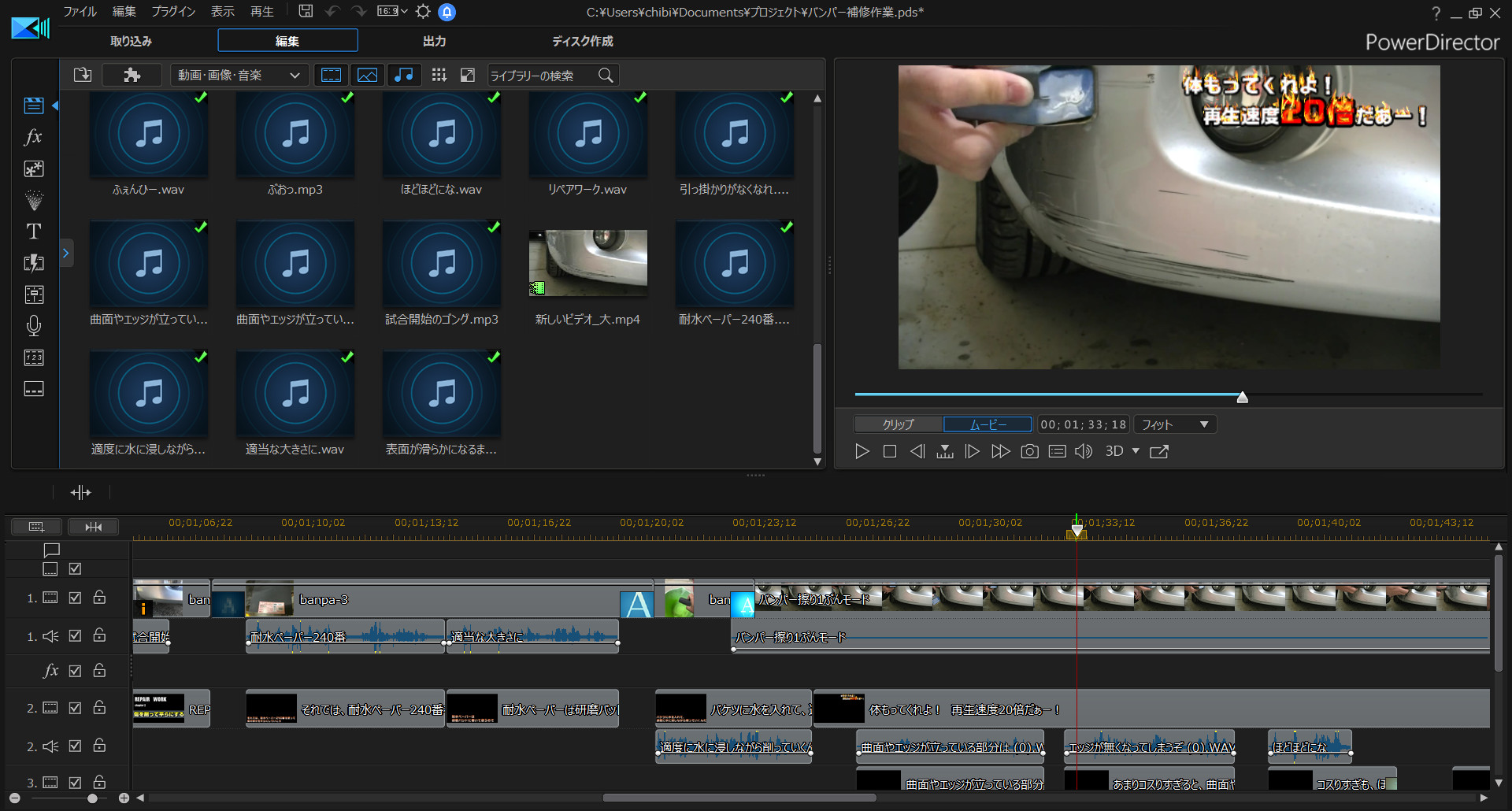
Task: Toggle fx track enable checkbox
Action: pyautogui.click(x=75, y=671)
